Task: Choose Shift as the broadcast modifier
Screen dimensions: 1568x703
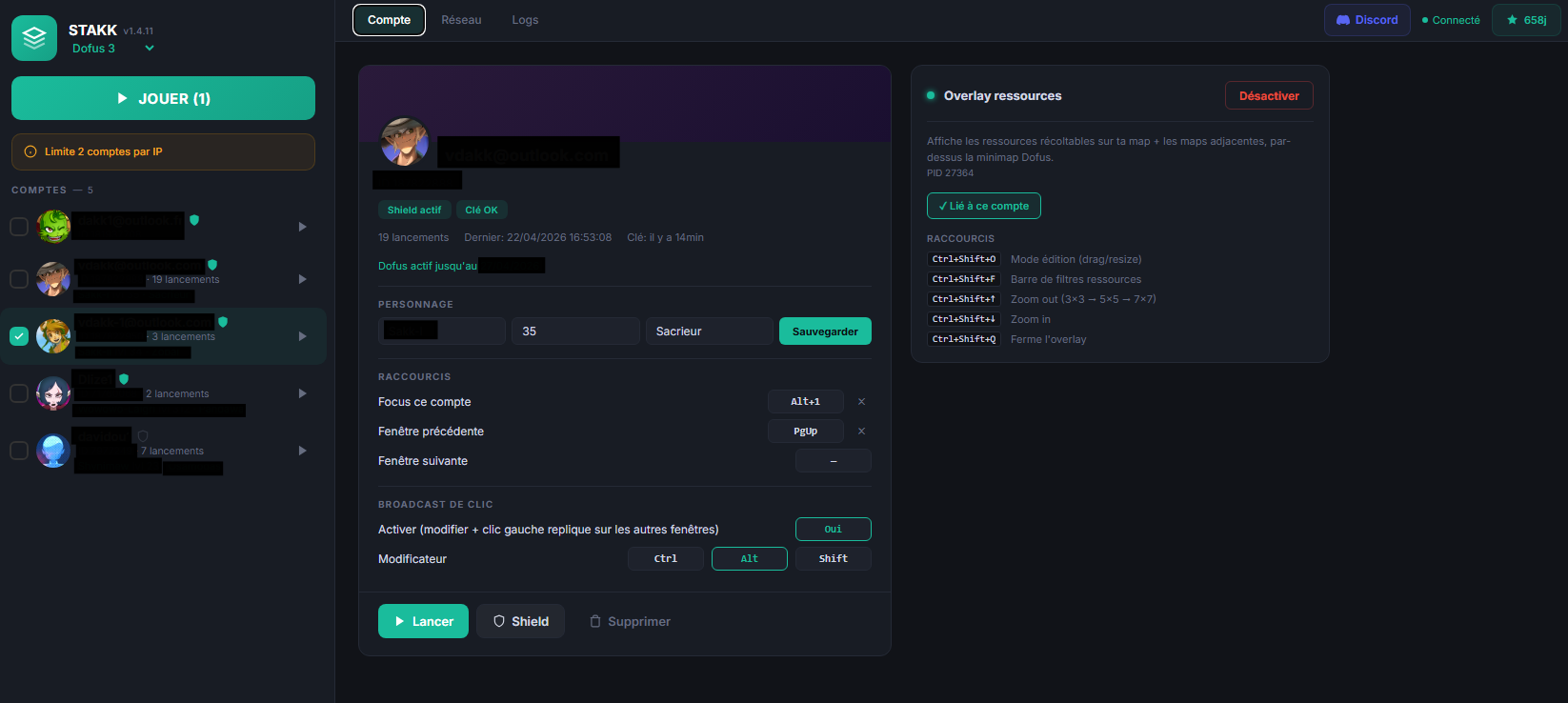Action: click(834, 559)
